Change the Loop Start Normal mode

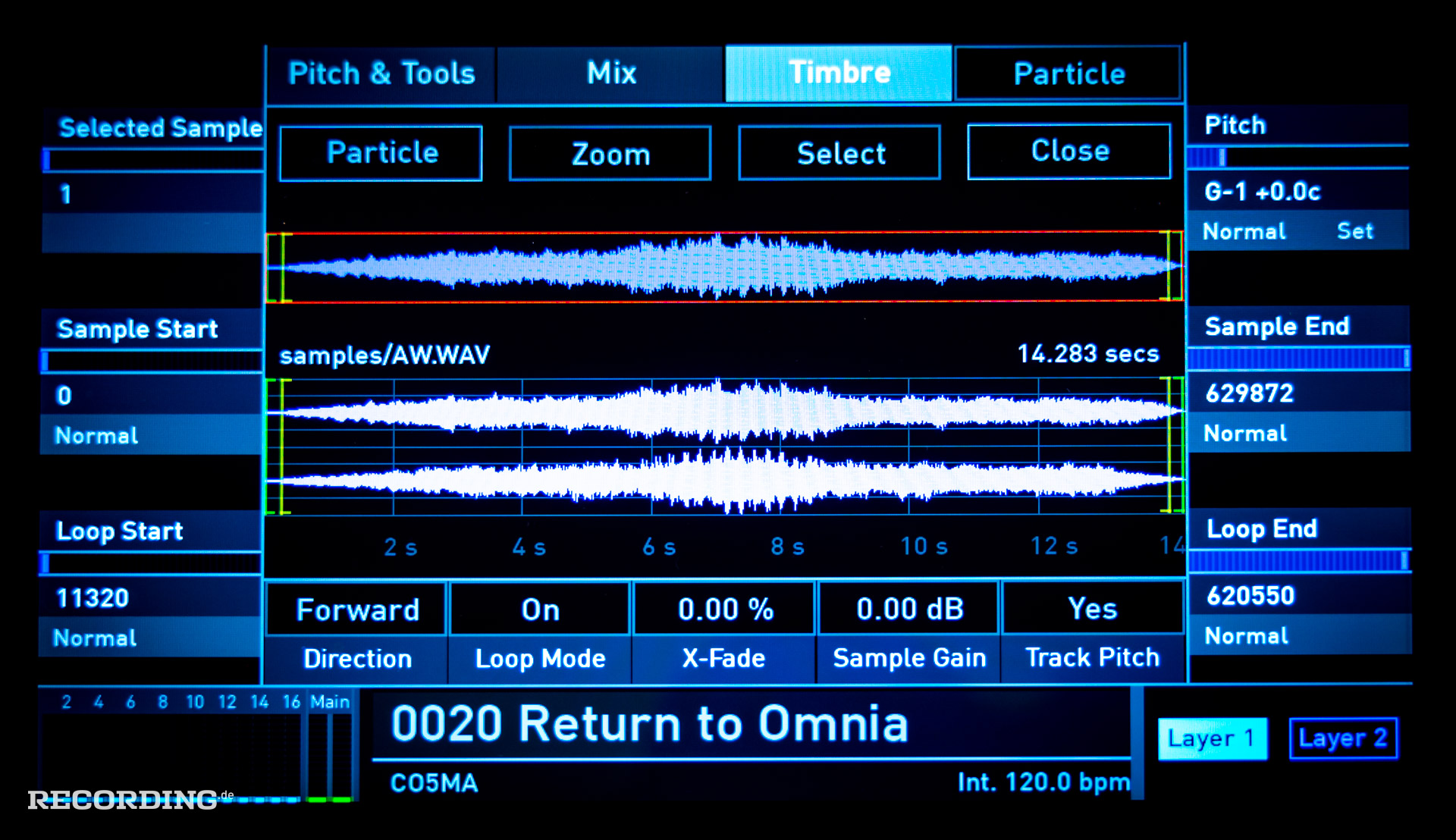click(x=150, y=638)
